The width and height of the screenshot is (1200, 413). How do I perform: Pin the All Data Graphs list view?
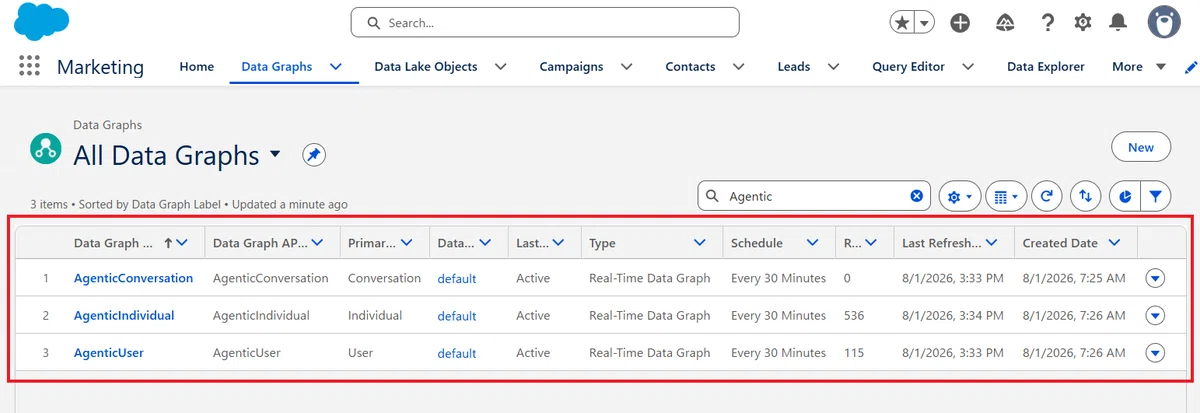click(x=314, y=155)
